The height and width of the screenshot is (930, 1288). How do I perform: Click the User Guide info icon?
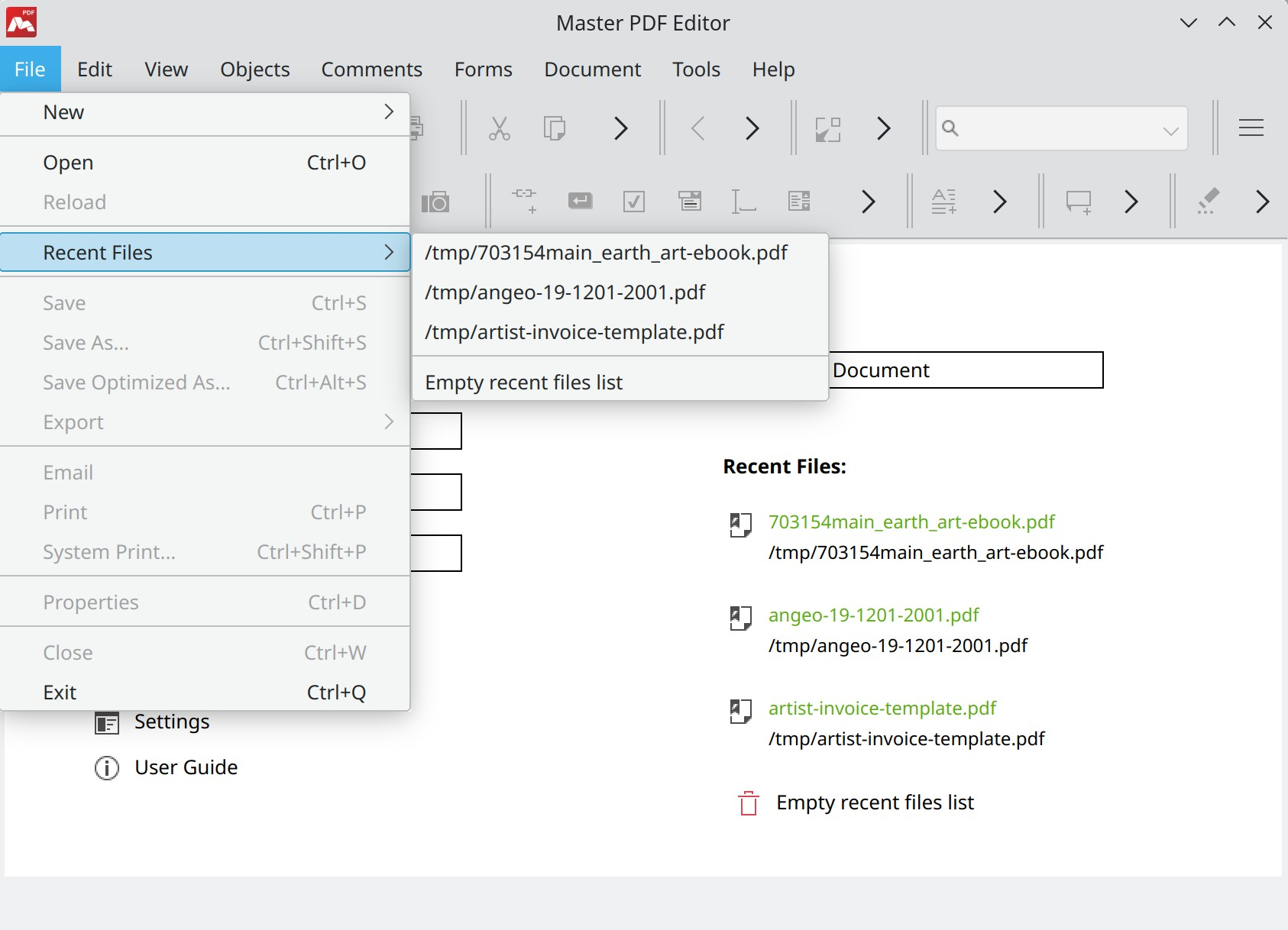click(x=107, y=768)
